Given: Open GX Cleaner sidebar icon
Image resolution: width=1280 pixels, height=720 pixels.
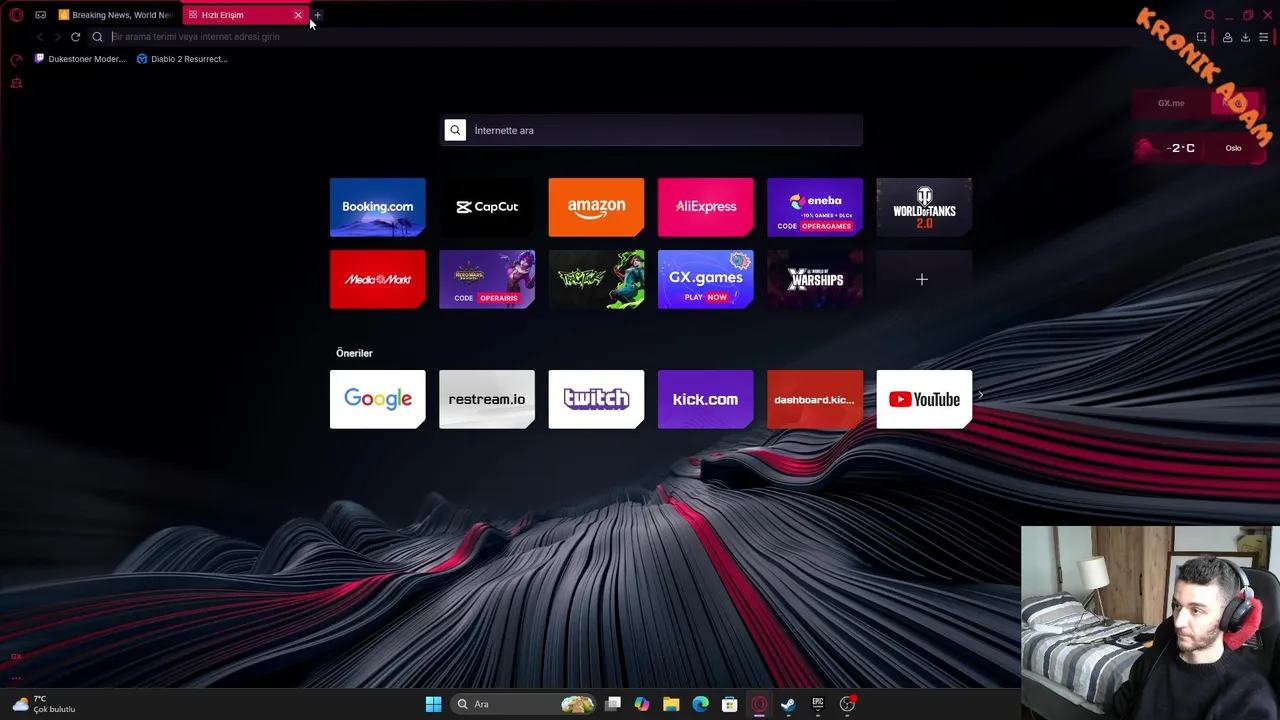Looking at the screenshot, I should pyautogui.click(x=16, y=83).
